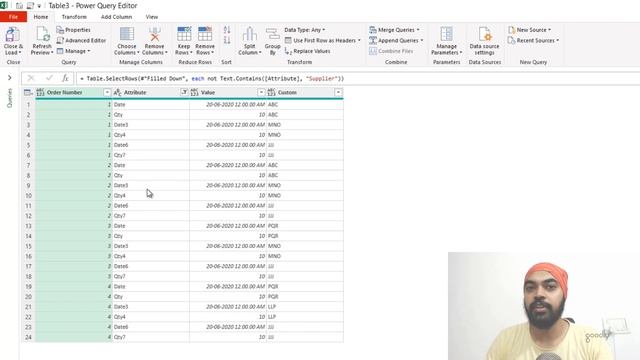640x360 pixels.
Task: Click the Manage Parameters icon
Action: tap(447, 34)
